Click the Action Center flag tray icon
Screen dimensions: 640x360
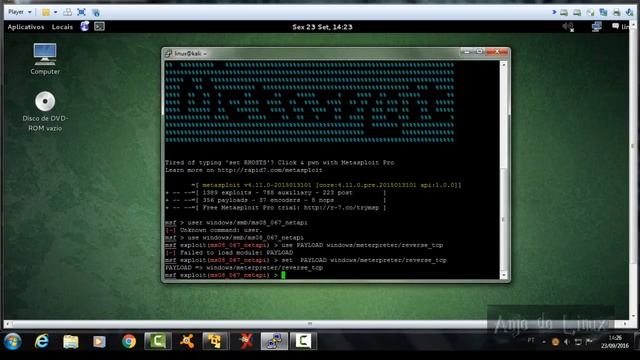[x=589, y=342]
